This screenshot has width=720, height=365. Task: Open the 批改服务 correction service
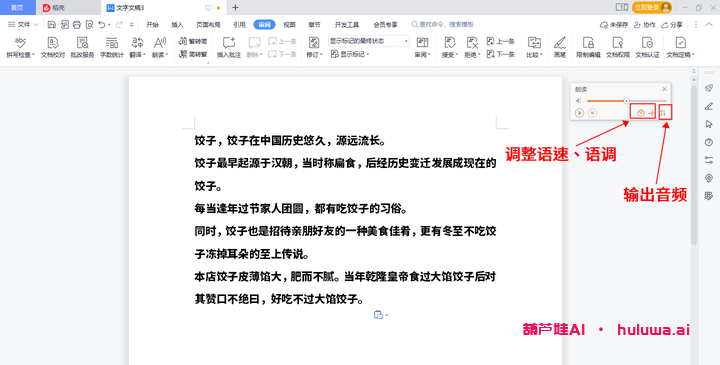(x=82, y=48)
